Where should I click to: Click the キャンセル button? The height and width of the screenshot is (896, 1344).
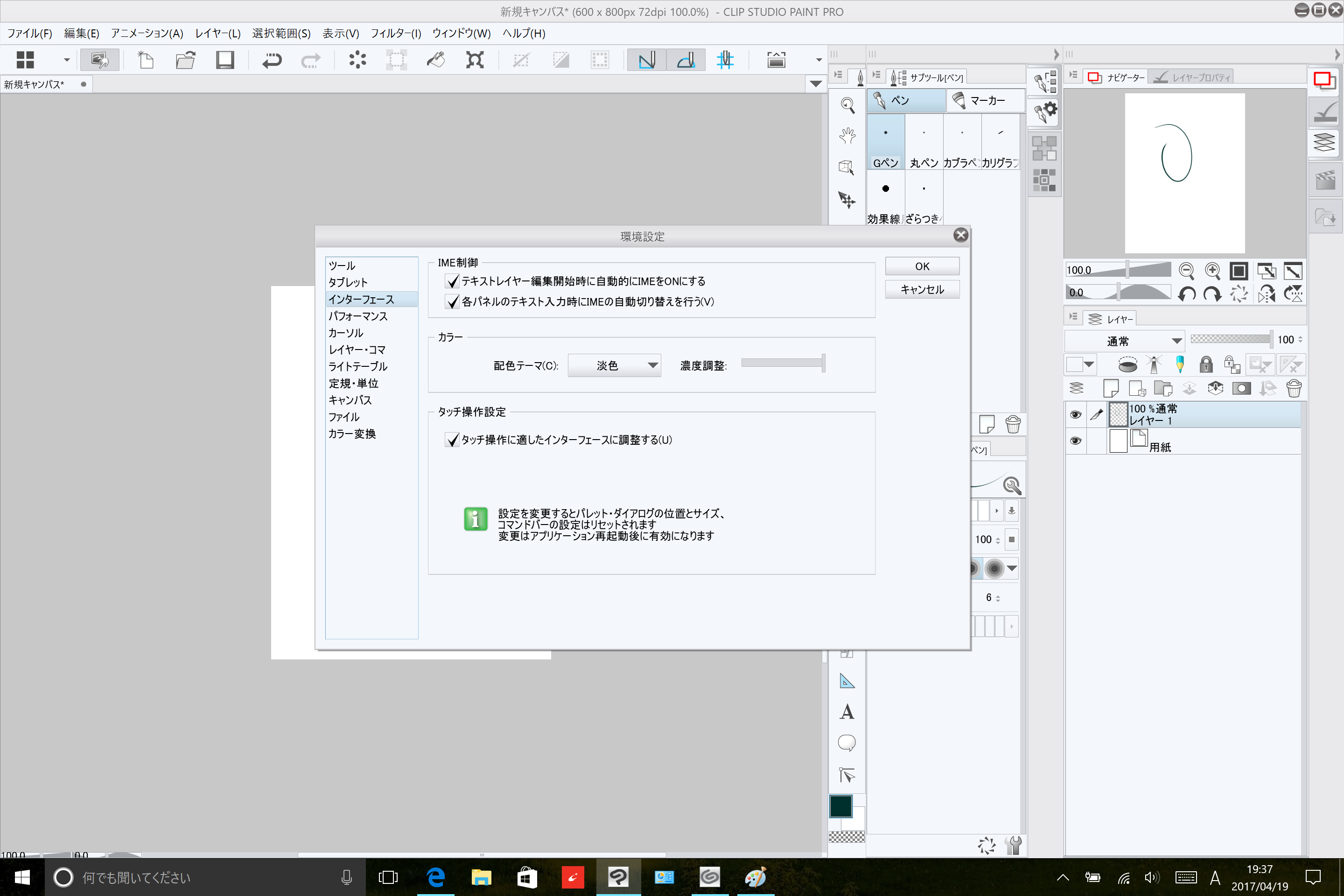pyautogui.click(x=922, y=290)
